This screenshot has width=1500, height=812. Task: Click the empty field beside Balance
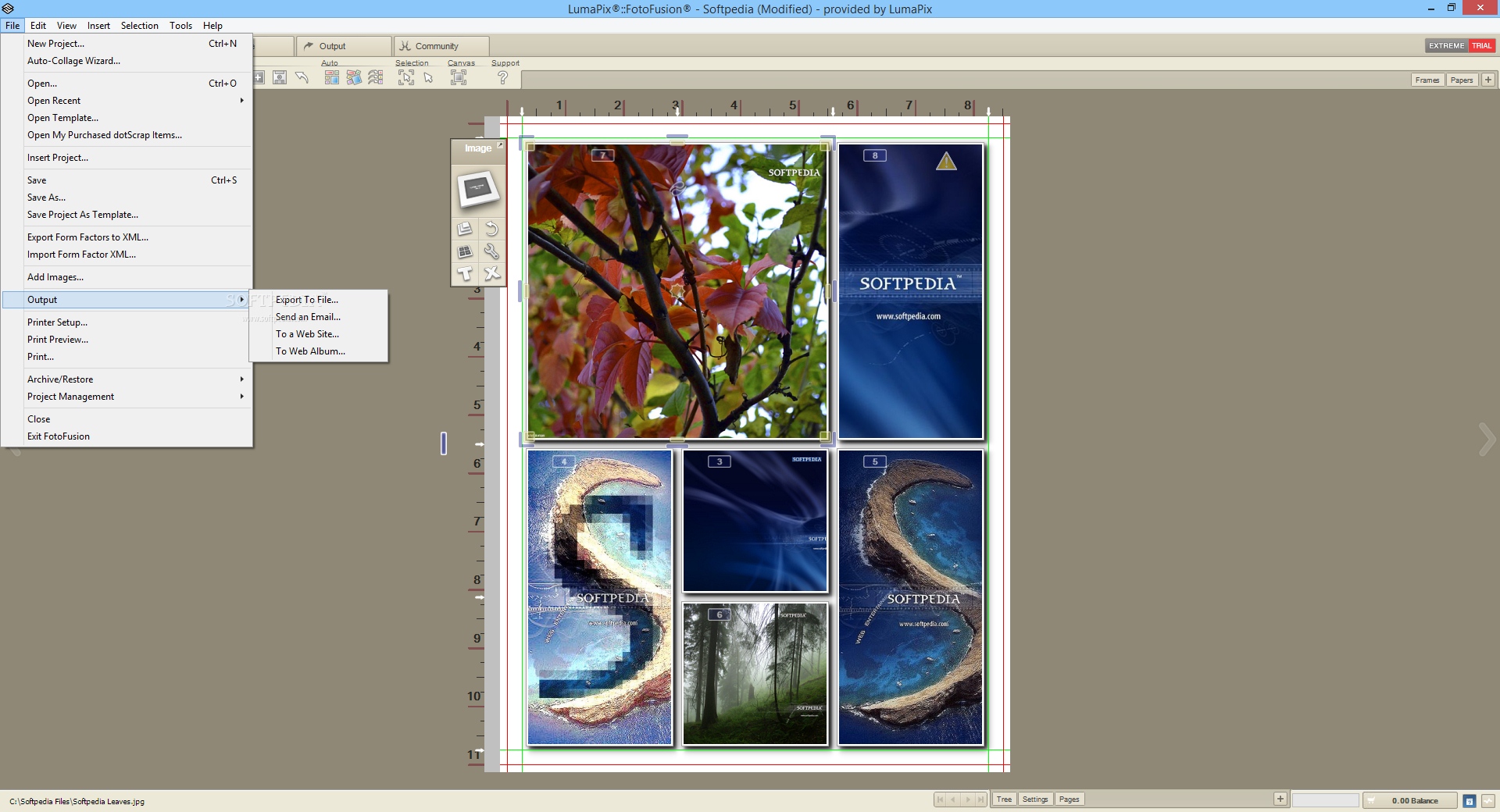[1325, 800]
